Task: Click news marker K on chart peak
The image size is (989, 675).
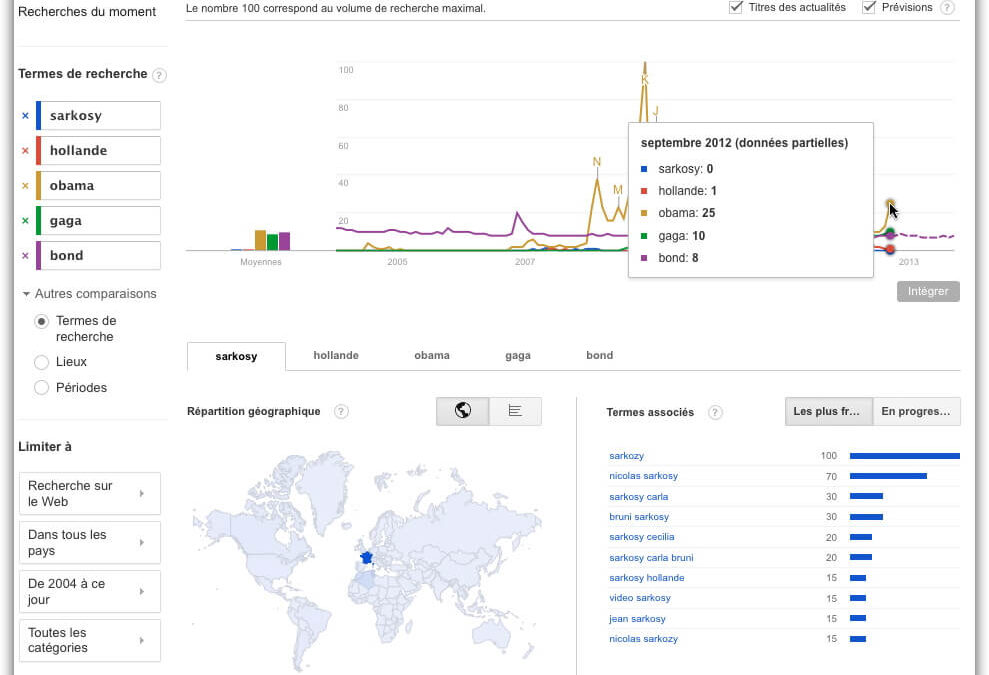Action: click(x=645, y=79)
